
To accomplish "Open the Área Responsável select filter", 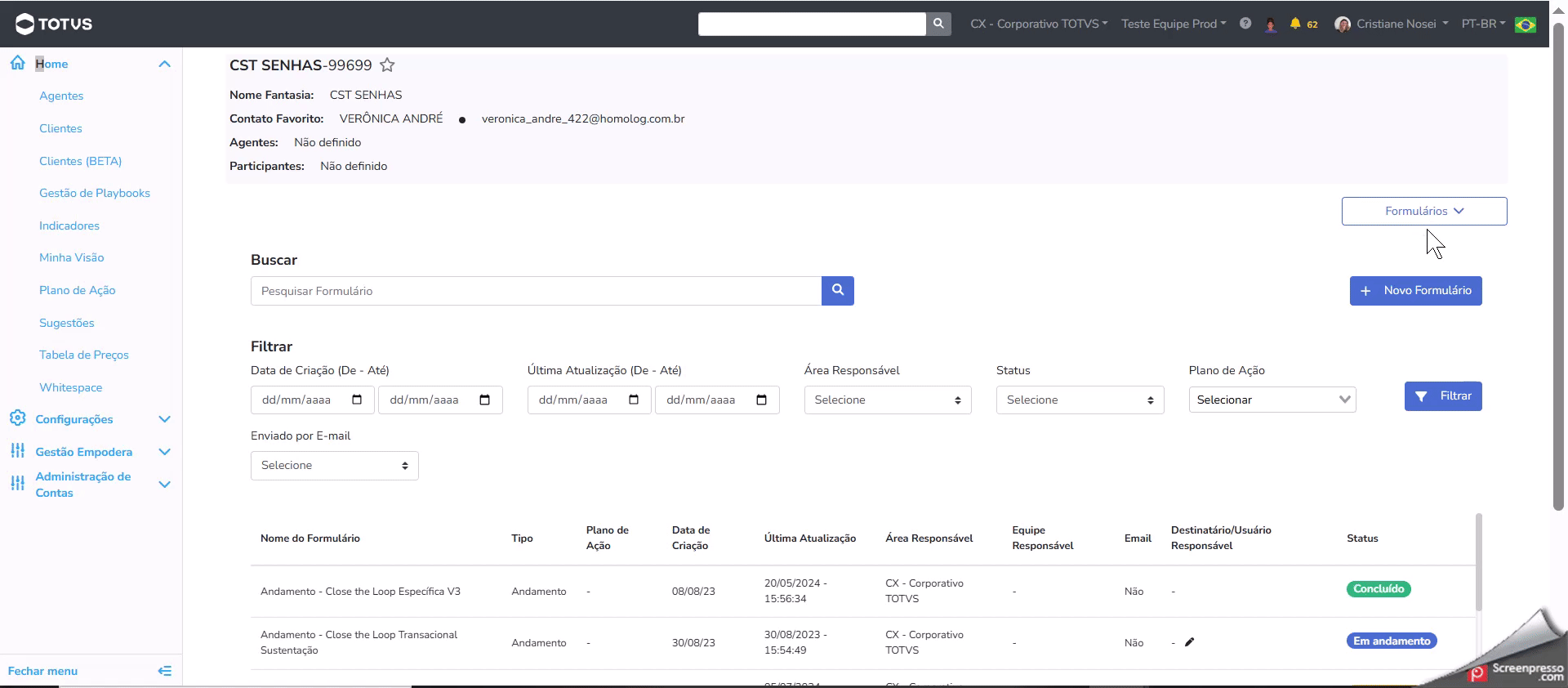I will pos(888,400).
